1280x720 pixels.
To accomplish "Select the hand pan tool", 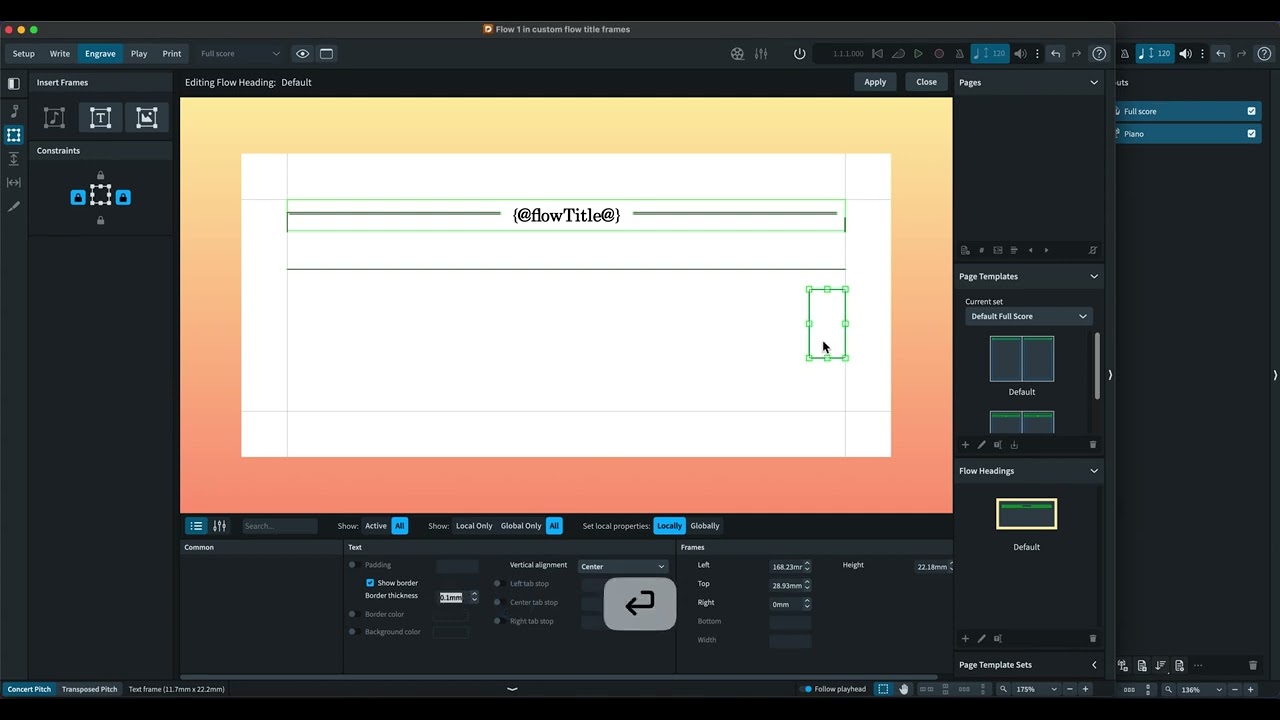I will coord(904,689).
